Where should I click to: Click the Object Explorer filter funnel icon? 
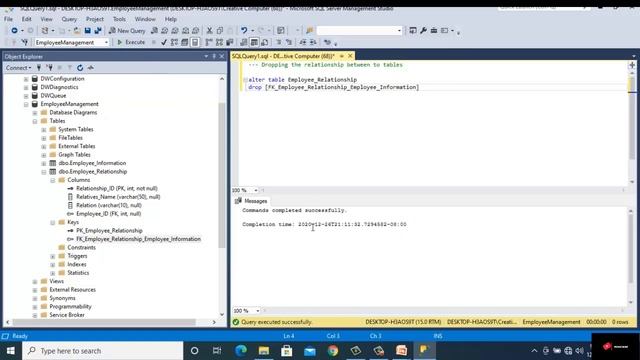(x=70, y=68)
